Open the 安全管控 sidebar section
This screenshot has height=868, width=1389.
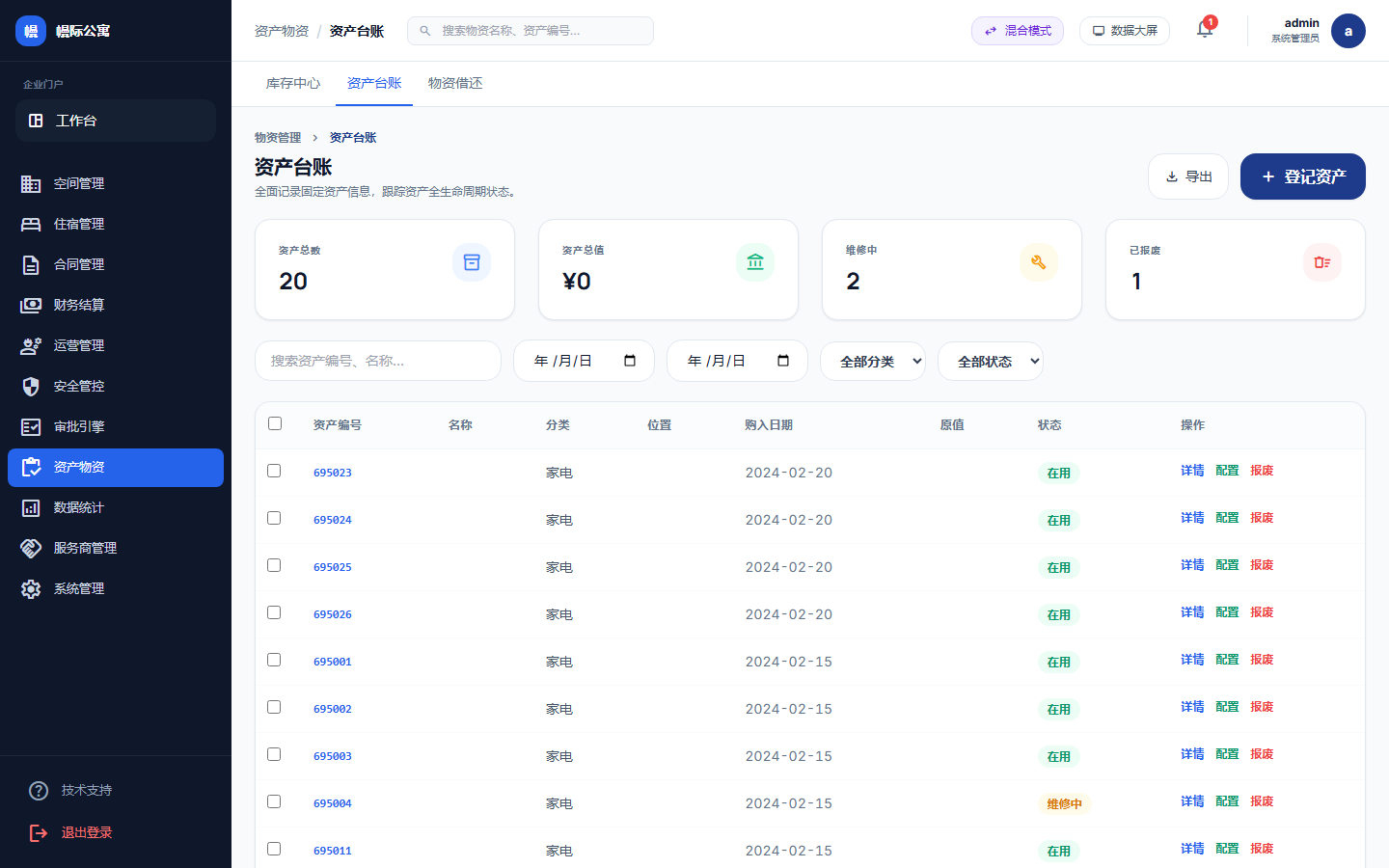point(81,386)
